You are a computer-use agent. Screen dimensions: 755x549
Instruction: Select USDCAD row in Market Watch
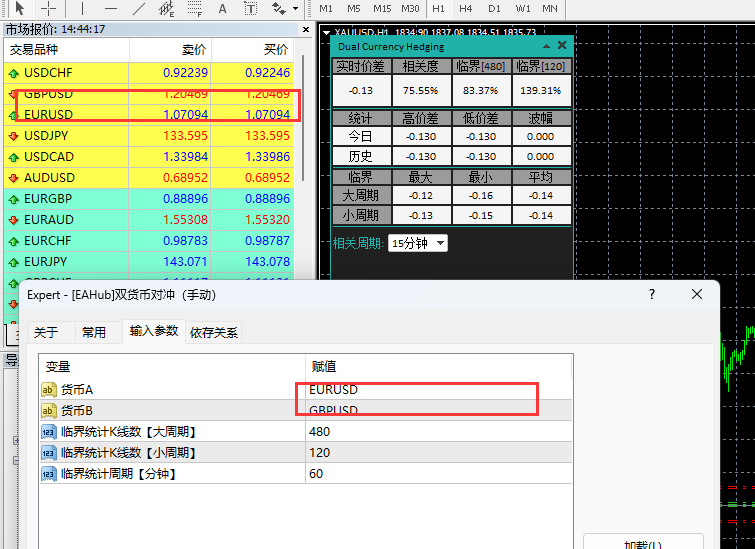click(149, 157)
